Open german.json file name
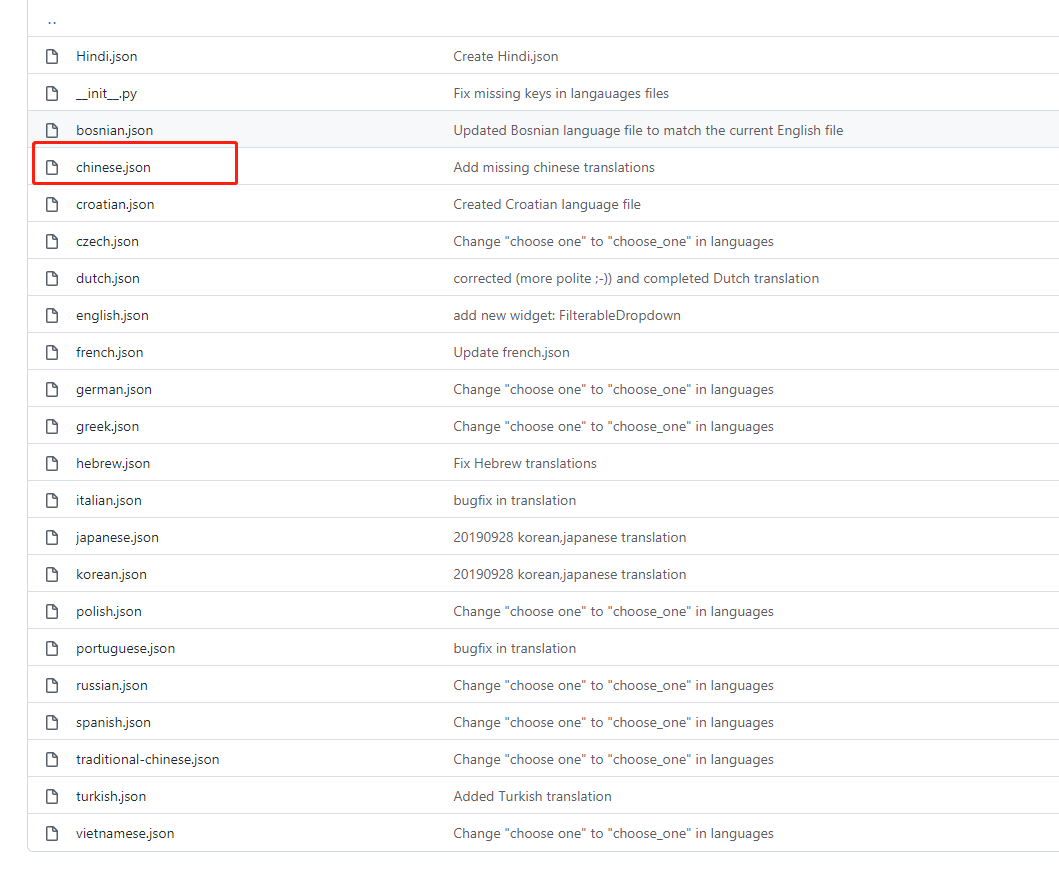 pyautogui.click(x=114, y=390)
